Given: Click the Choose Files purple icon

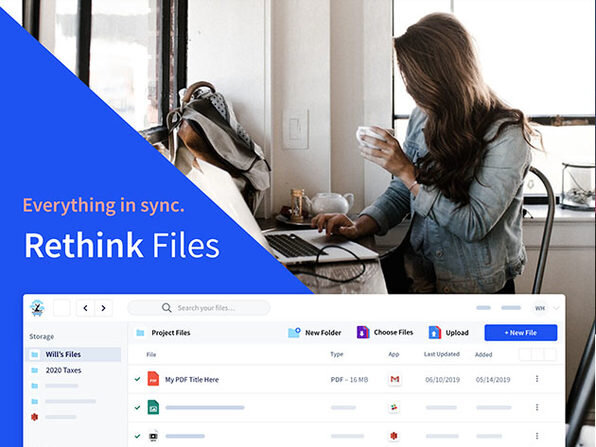Looking at the screenshot, I should tap(363, 332).
